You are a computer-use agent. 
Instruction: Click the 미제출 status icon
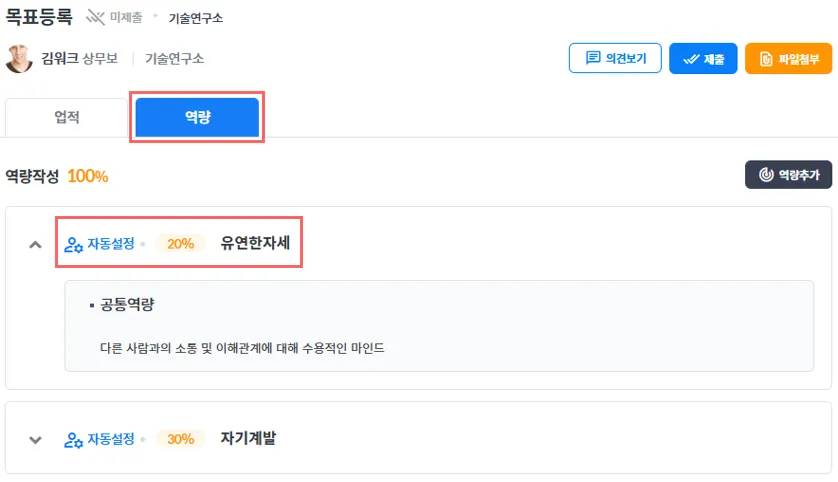[95, 17]
